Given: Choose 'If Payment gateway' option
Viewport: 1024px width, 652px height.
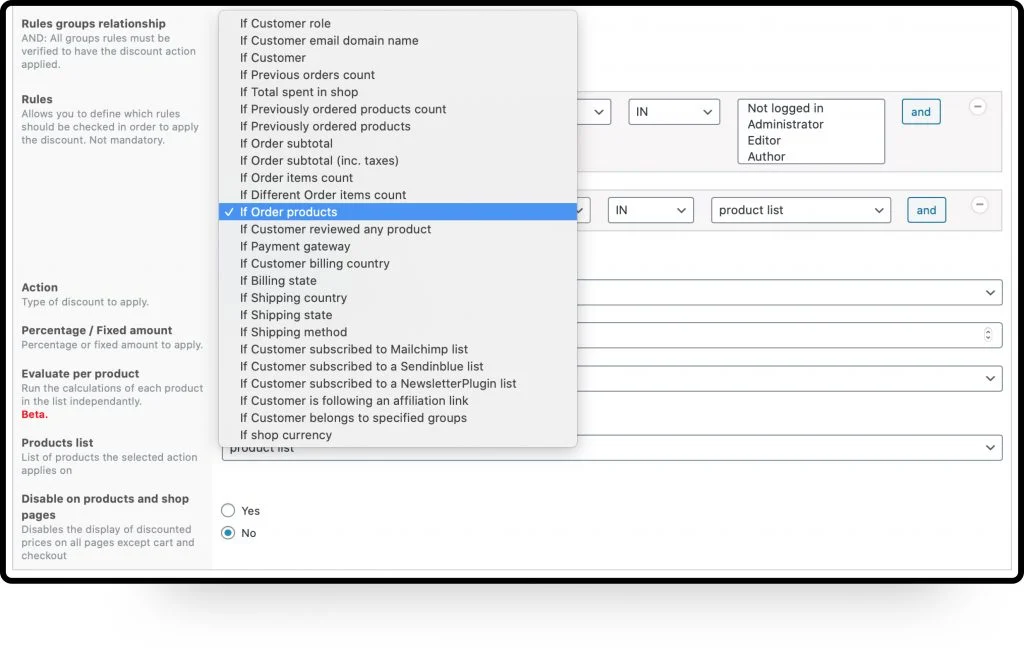Looking at the screenshot, I should coord(295,246).
